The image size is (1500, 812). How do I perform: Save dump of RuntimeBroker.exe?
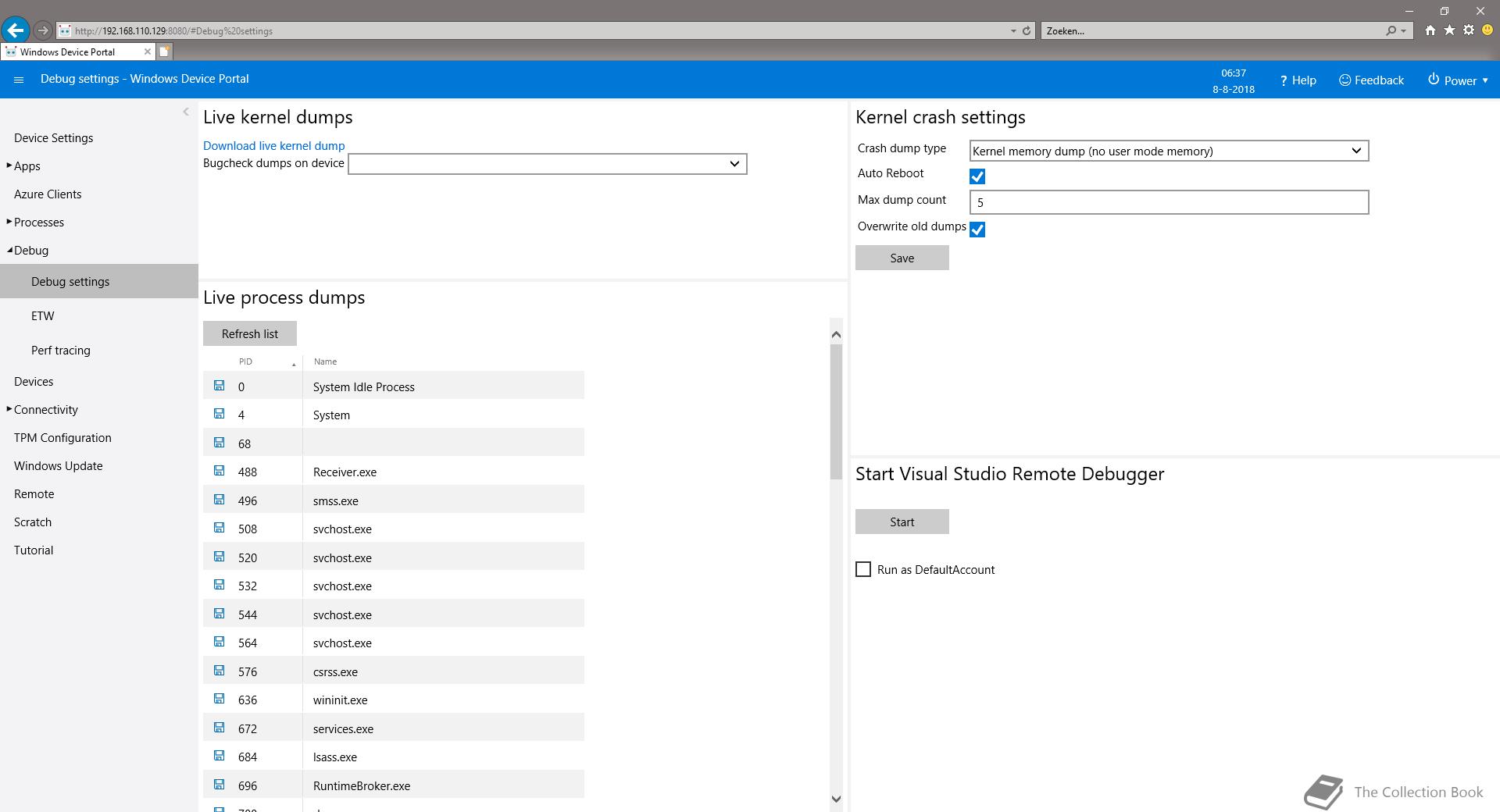(219, 784)
